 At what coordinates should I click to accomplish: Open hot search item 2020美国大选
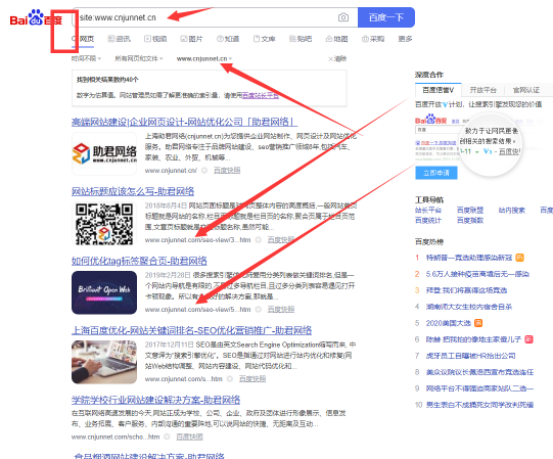tap(448, 323)
